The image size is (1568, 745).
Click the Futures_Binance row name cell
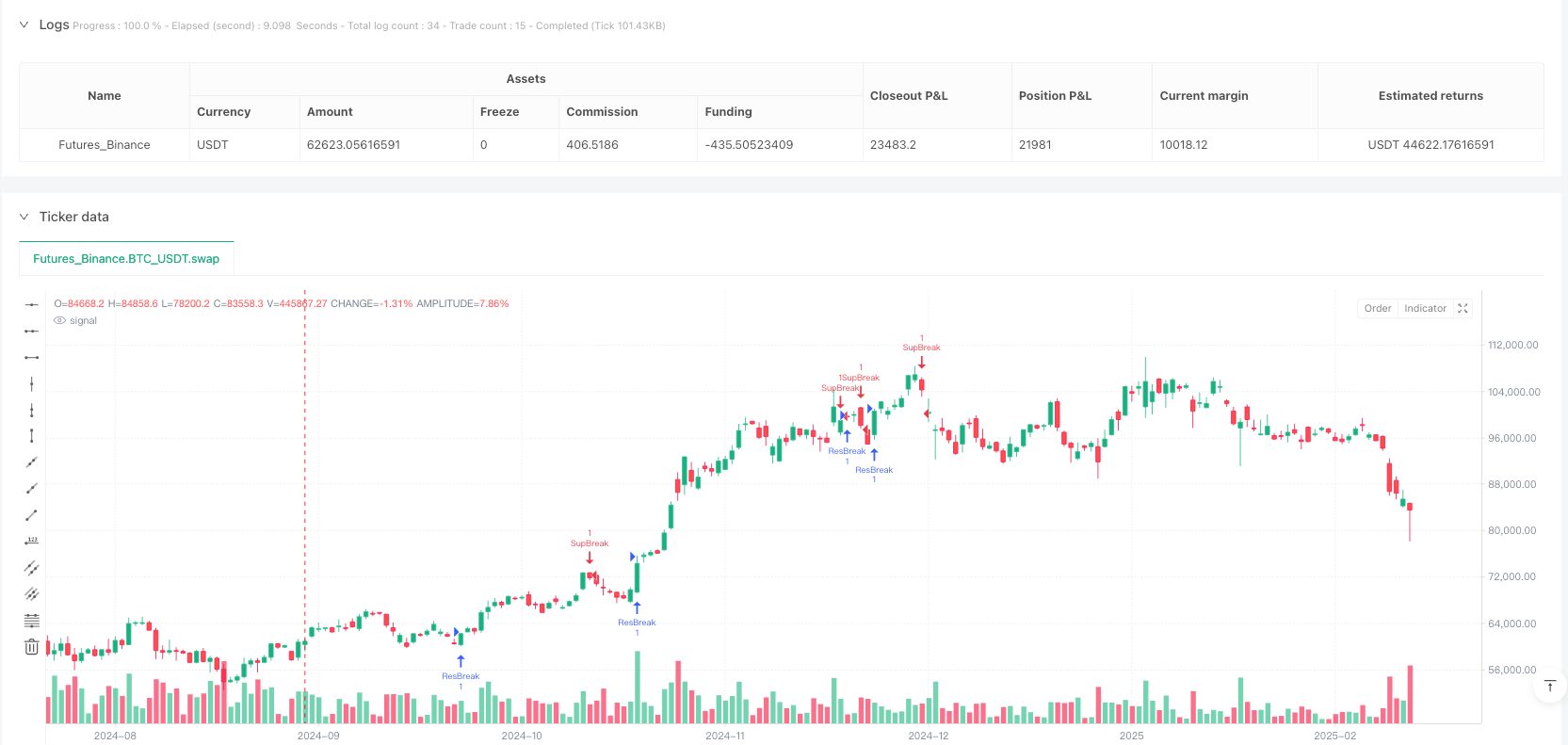(x=105, y=145)
